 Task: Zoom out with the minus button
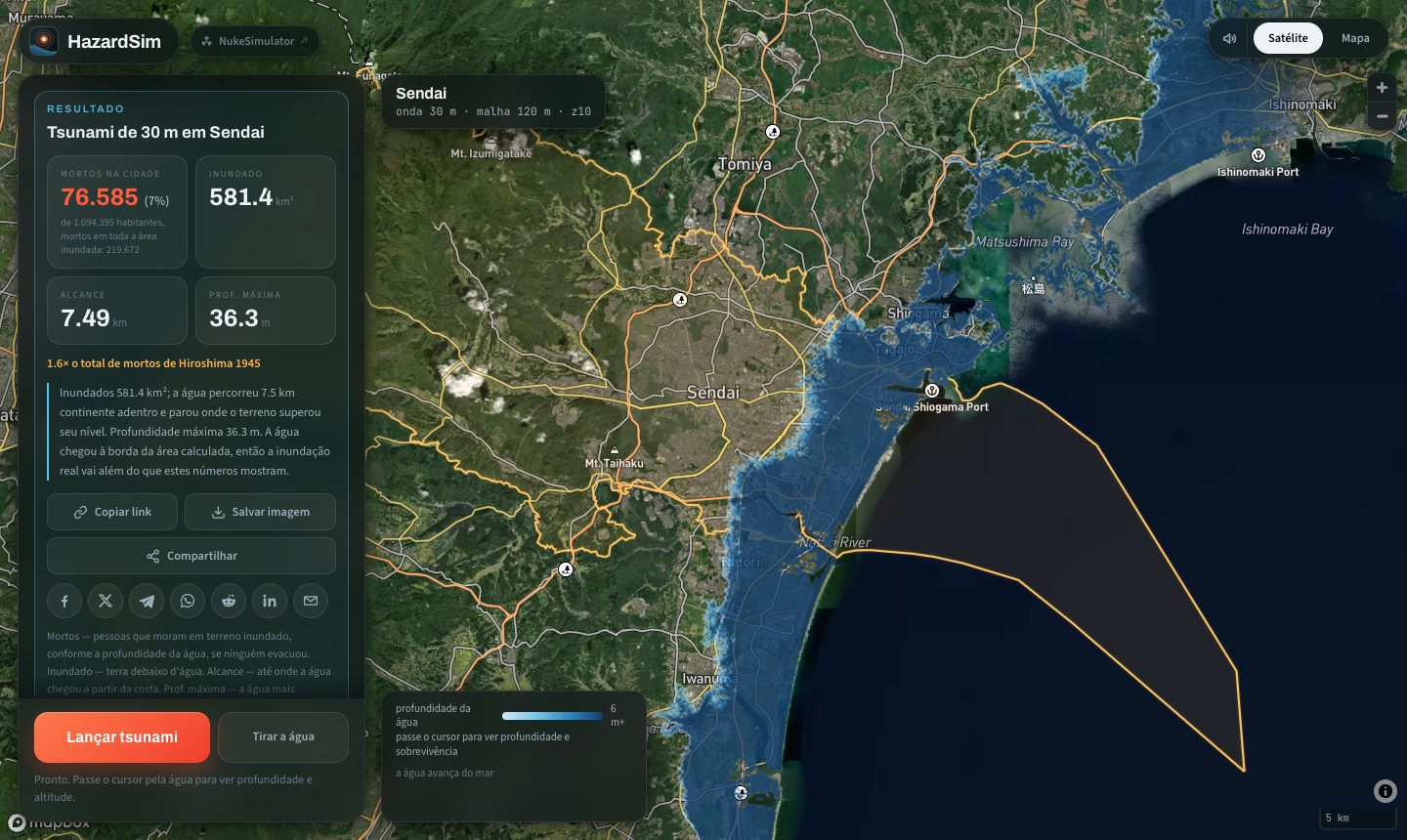coord(1382,116)
